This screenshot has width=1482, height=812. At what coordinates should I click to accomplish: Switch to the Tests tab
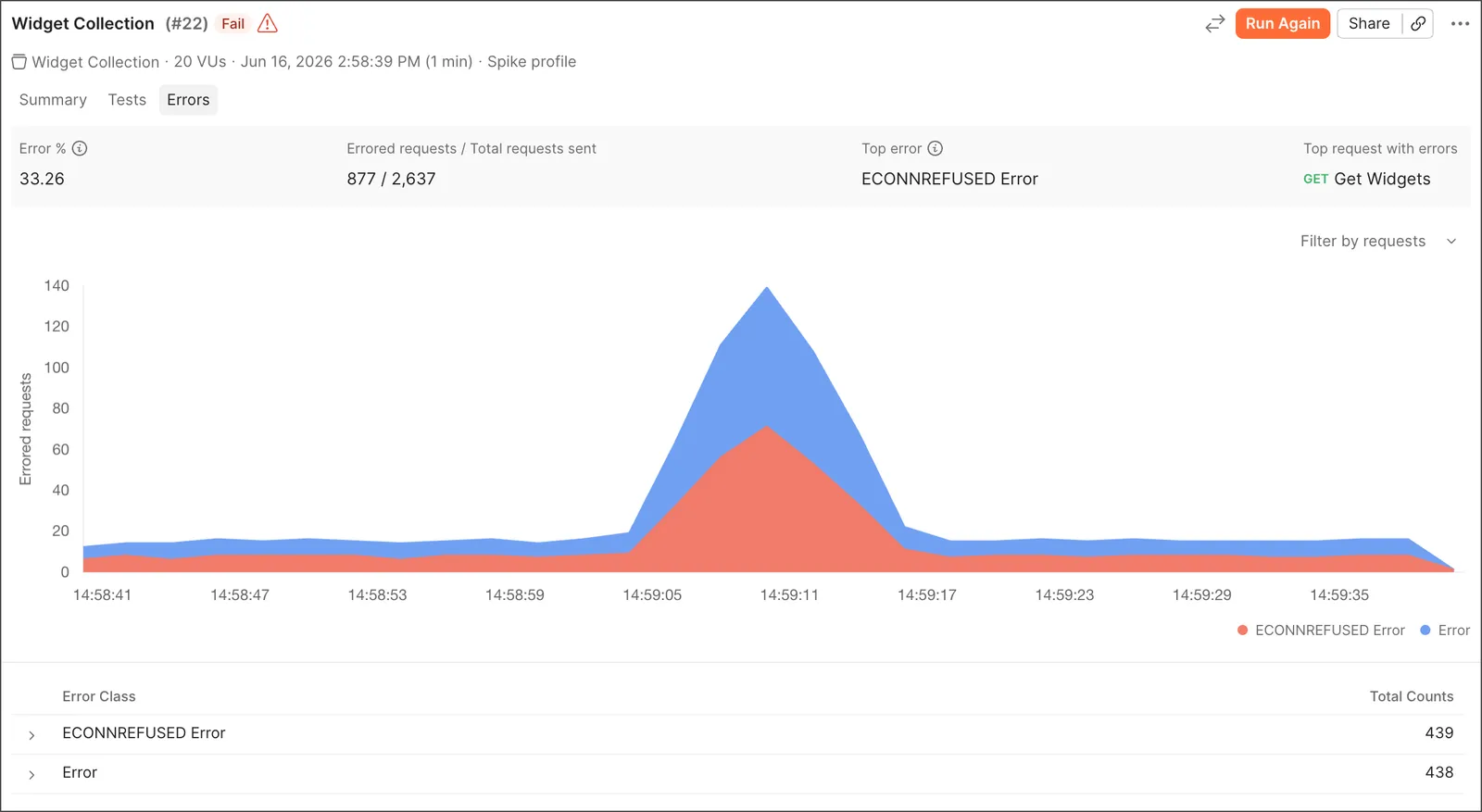click(127, 100)
